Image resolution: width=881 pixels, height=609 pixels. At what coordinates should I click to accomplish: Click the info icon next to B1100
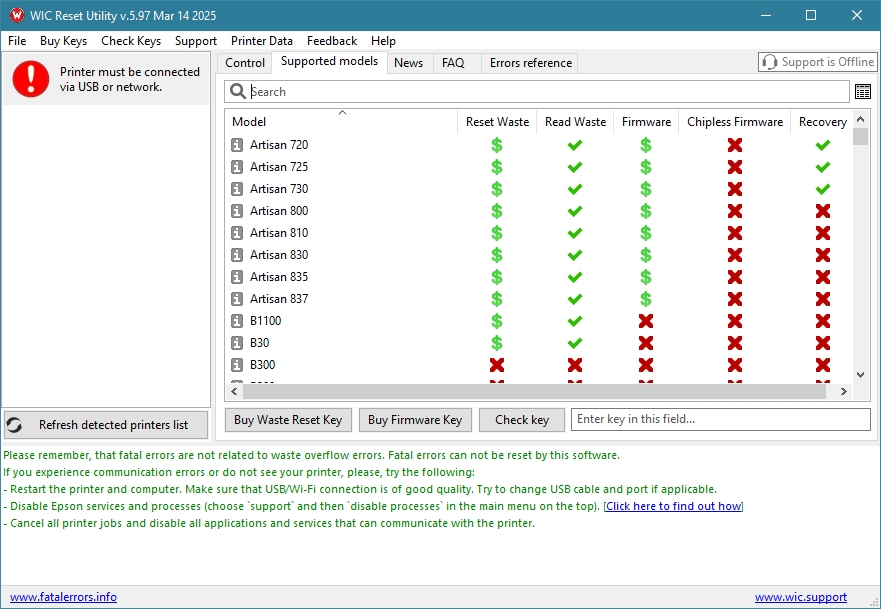pyautogui.click(x=237, y=321)
